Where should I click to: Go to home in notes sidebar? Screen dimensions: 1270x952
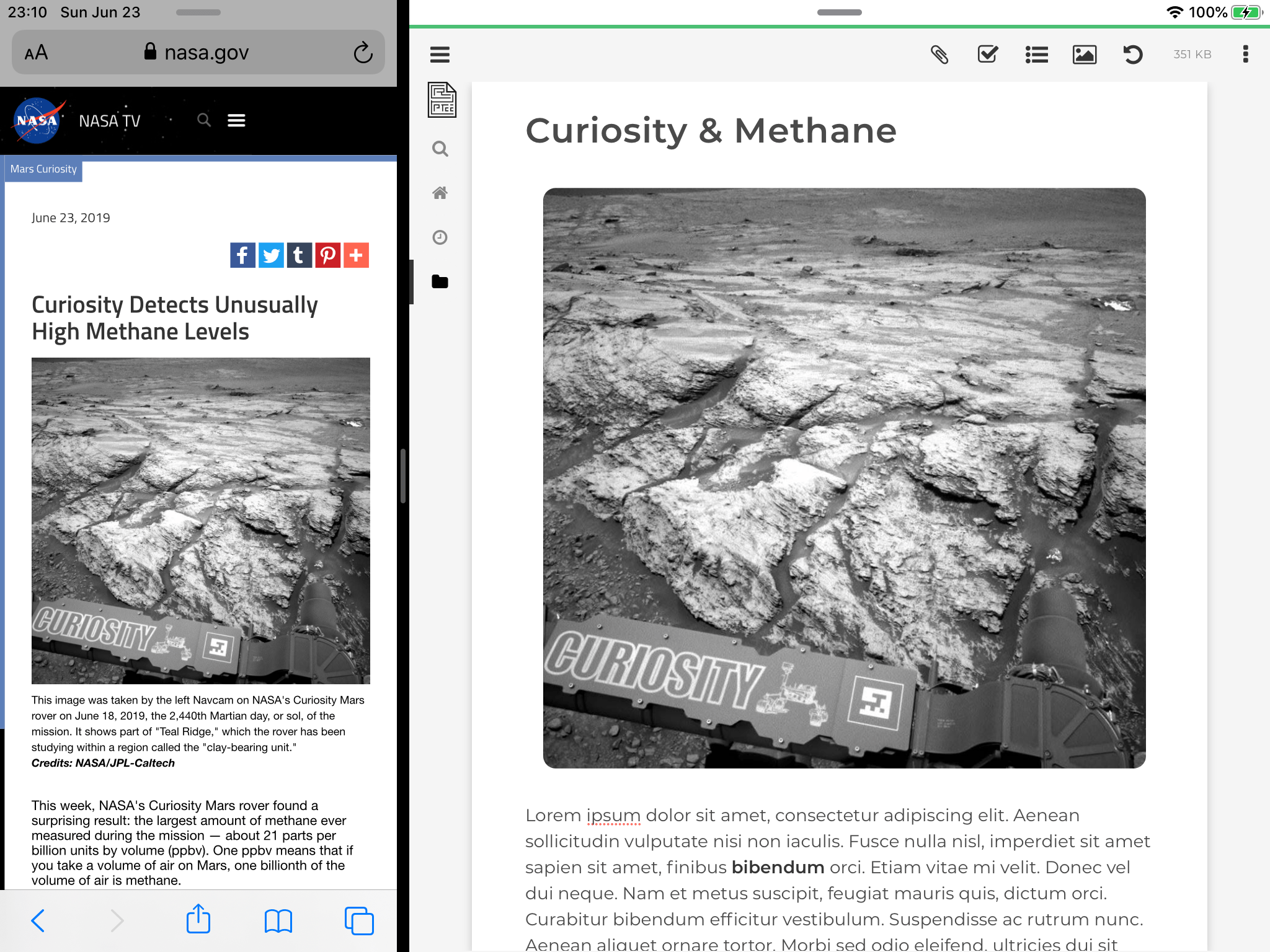(440, 193)
